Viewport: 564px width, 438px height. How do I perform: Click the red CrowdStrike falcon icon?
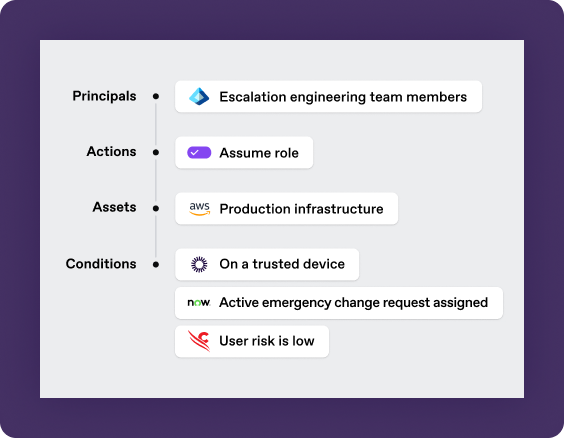[199, 341]
